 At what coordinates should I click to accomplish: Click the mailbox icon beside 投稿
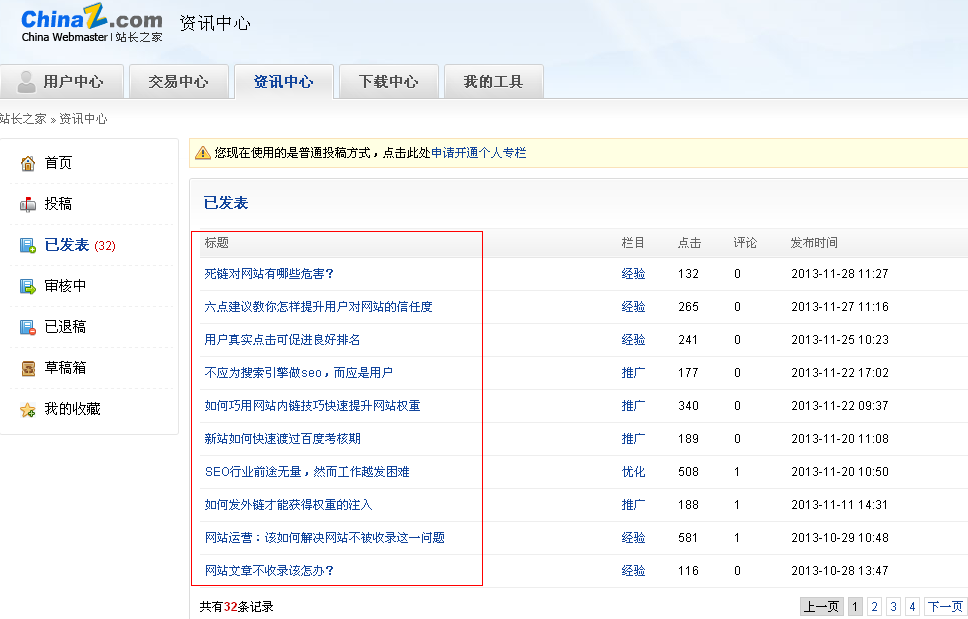(28, 204)
